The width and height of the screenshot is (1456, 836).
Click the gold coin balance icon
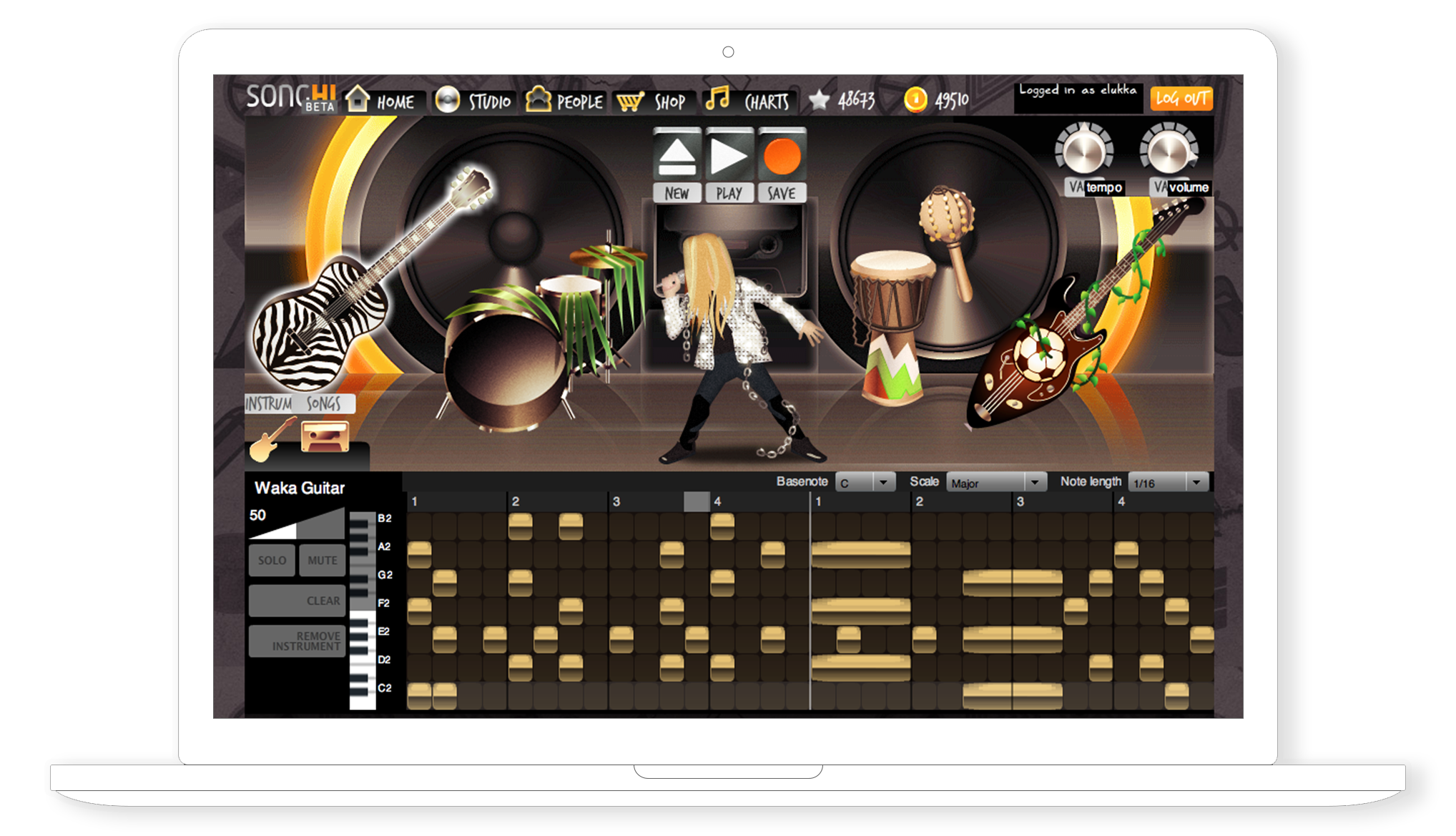tap(915, 99)
